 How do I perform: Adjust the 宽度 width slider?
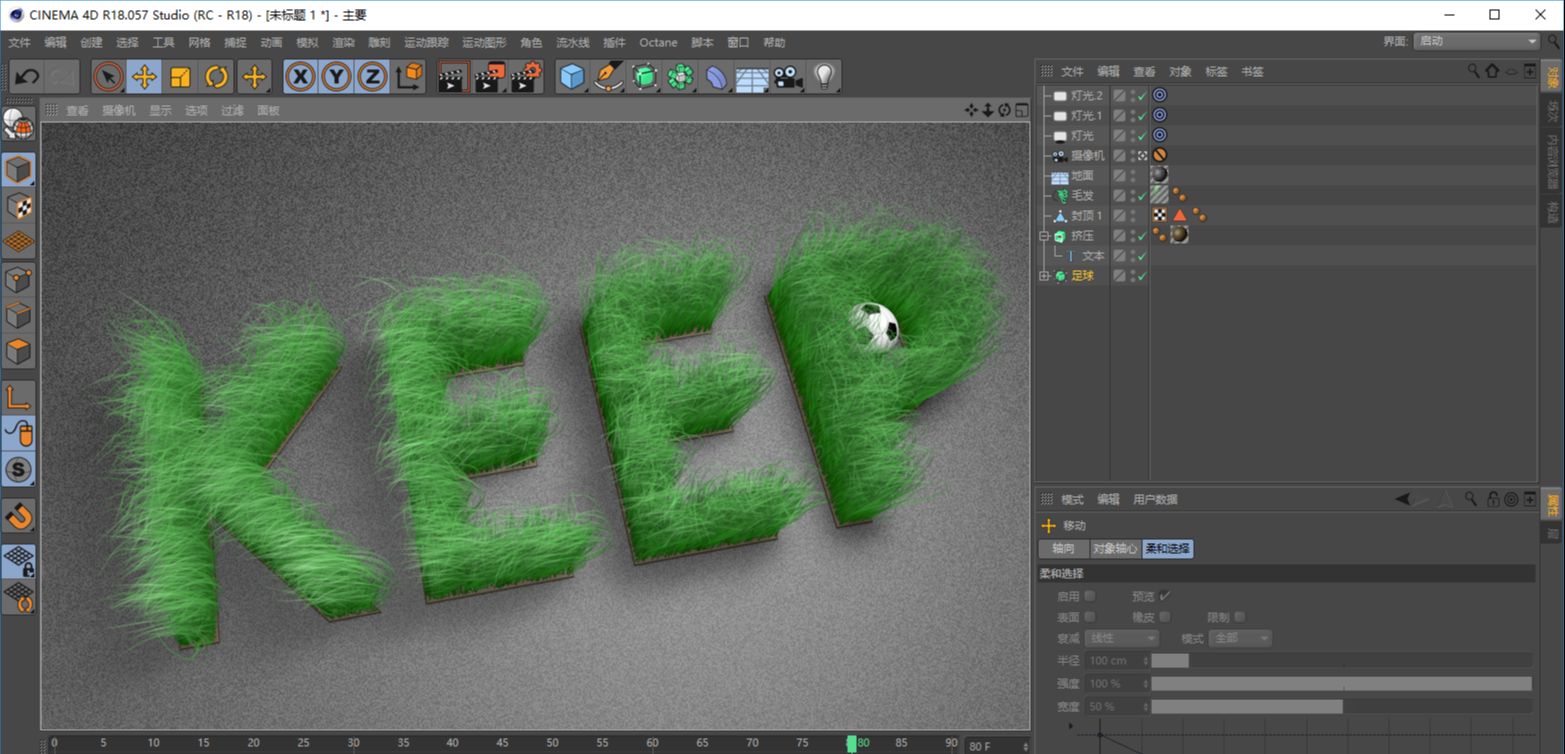pyautogui.click(x=1341, y=706)
